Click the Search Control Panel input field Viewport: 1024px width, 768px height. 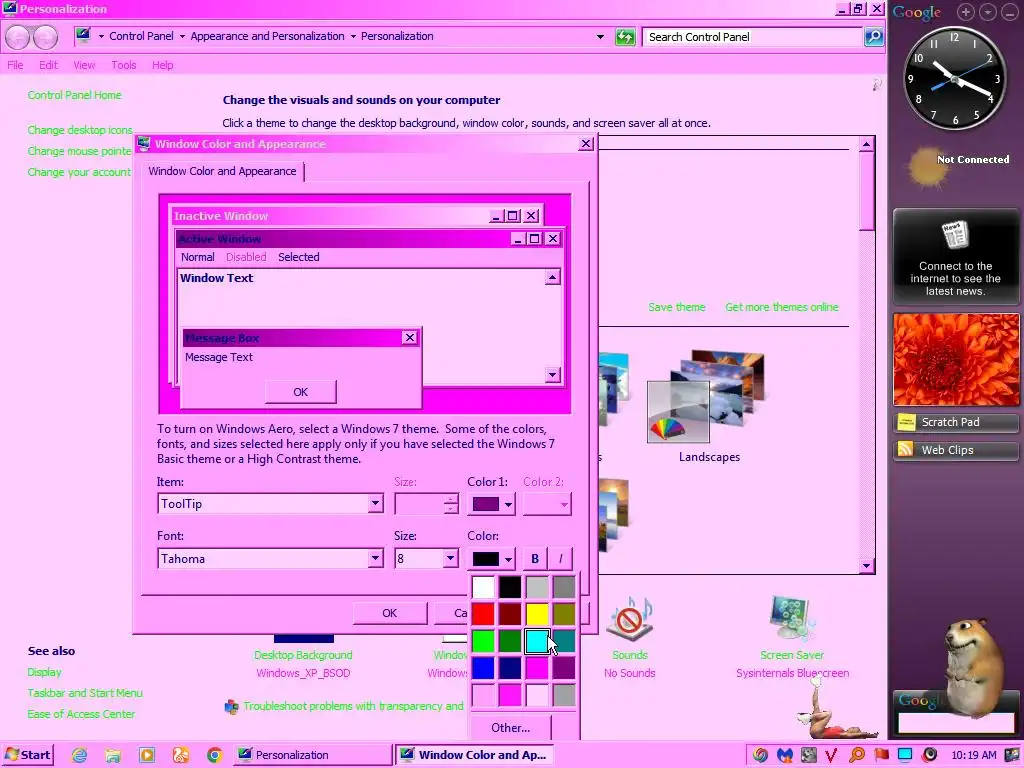point(752,37)
